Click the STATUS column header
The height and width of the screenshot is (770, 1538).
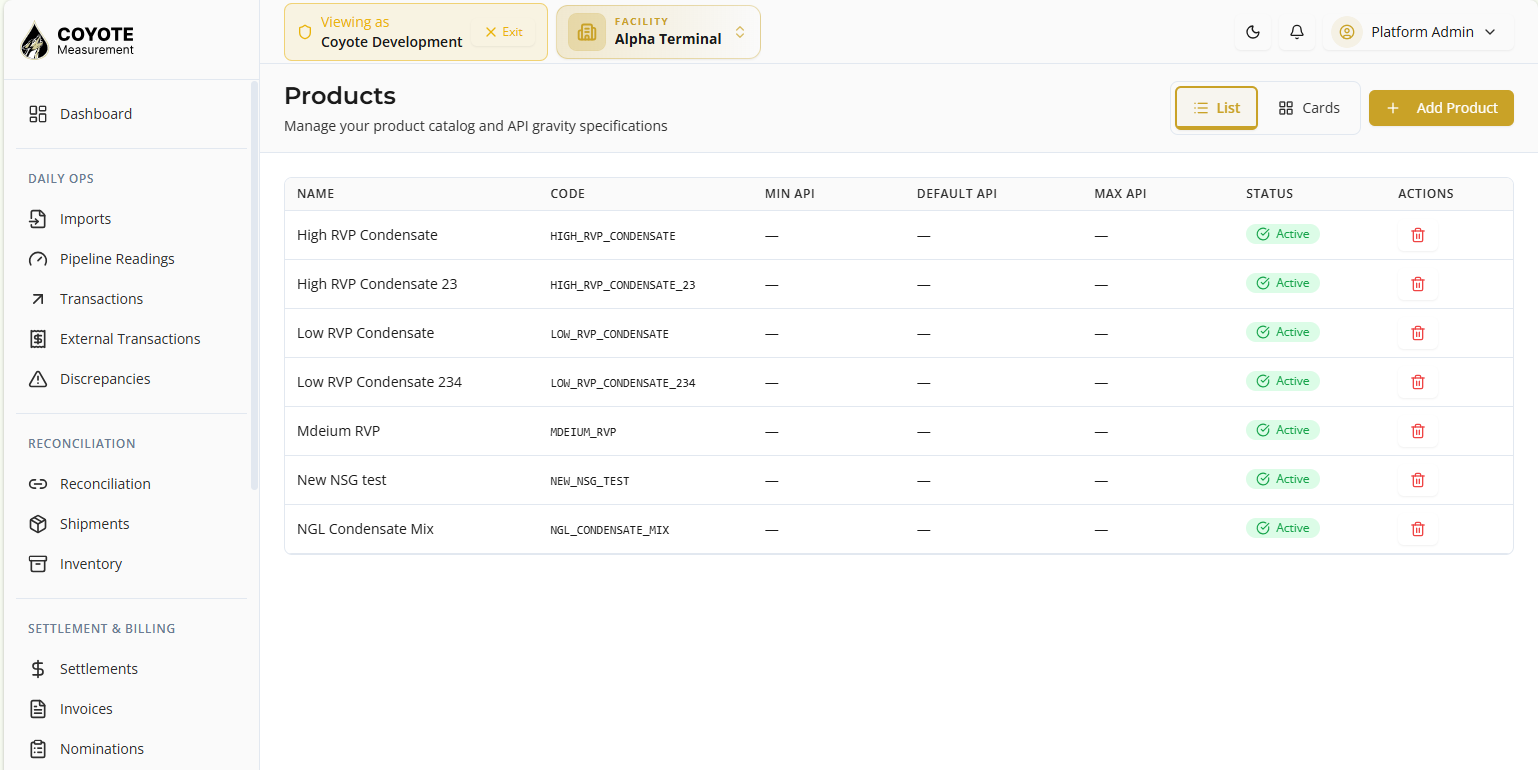click(1270, 194)
